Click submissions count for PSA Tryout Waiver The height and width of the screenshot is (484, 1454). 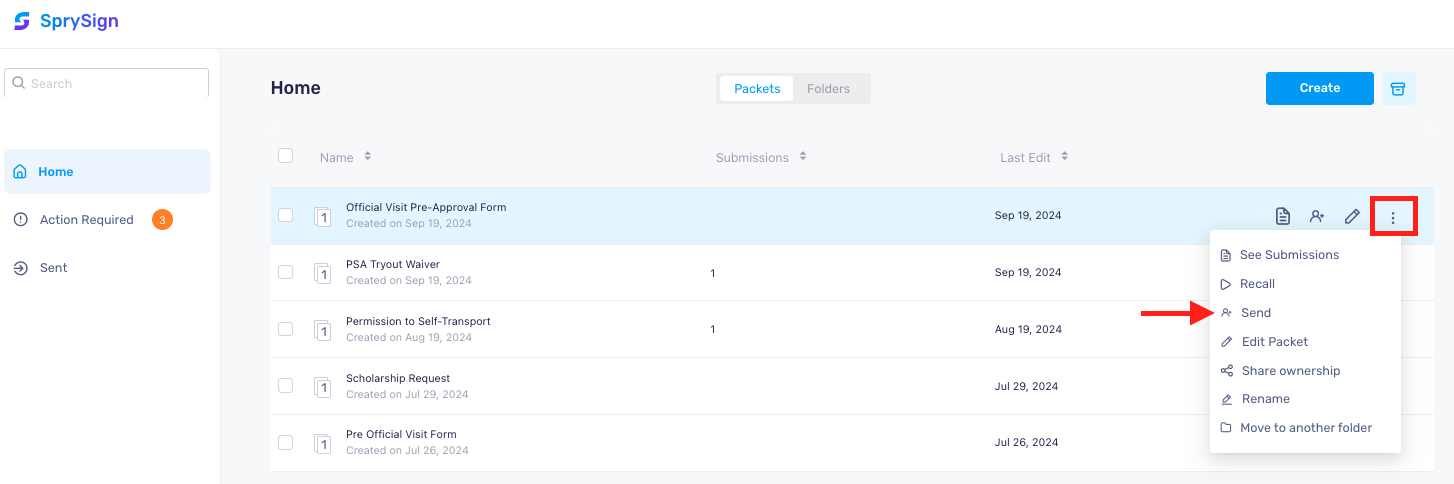tap(713, 272)
